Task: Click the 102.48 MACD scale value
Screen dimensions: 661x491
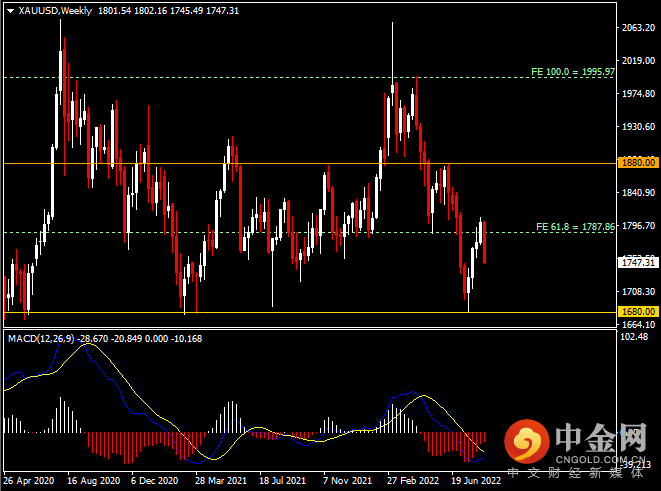Action: (634, 337)
